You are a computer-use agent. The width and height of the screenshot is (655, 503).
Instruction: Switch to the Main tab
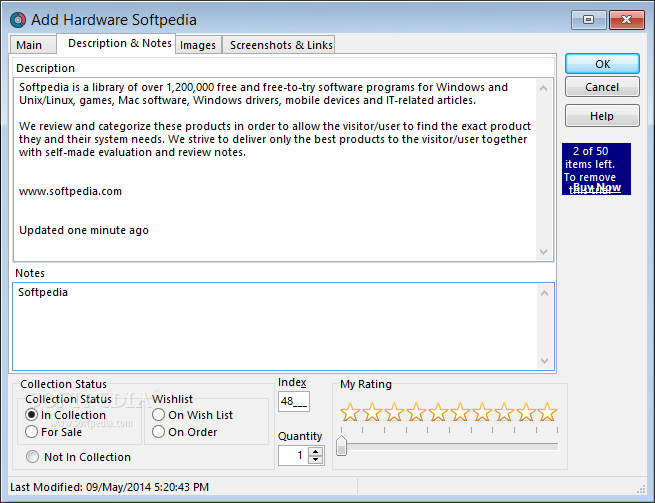(33, 45)
